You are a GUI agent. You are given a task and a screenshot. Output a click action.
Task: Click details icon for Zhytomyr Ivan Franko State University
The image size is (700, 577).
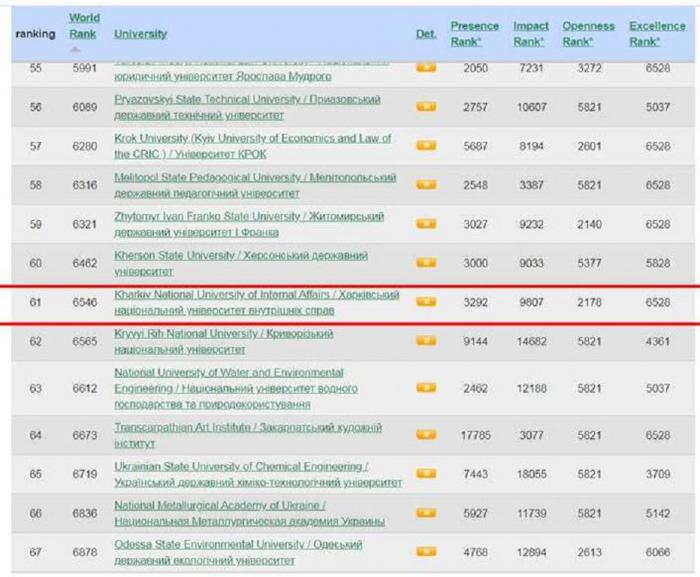426,224
